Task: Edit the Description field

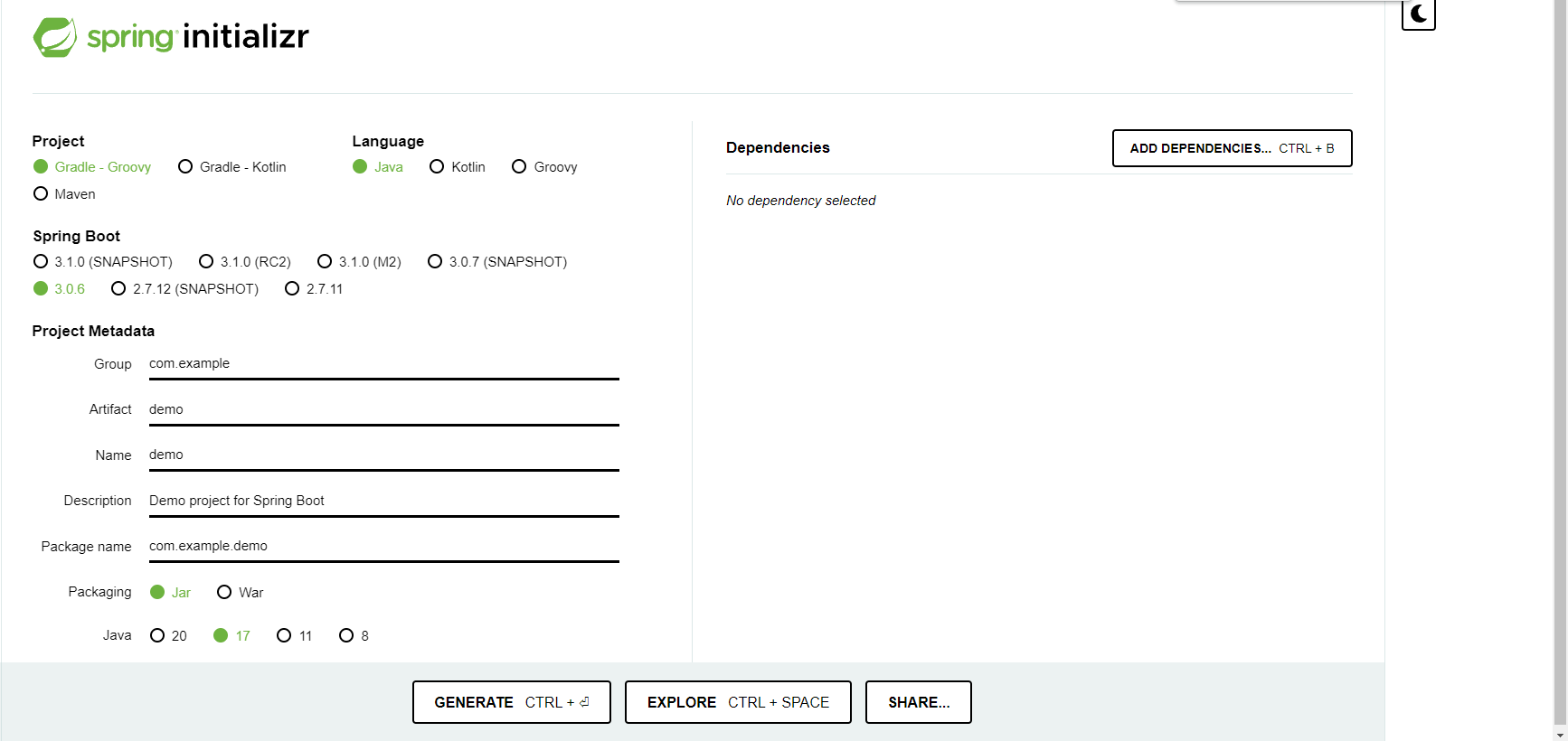Action: tap(384, 502)
